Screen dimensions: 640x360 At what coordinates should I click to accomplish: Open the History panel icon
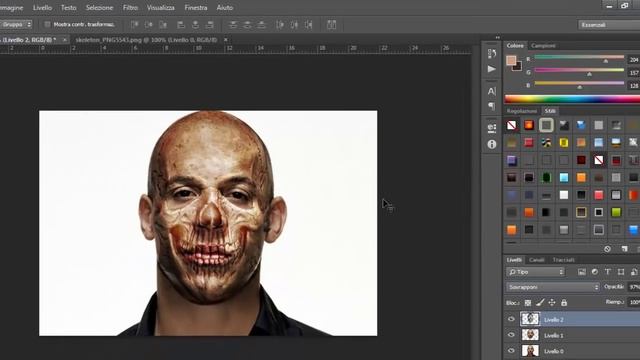(x=492, y=53)
